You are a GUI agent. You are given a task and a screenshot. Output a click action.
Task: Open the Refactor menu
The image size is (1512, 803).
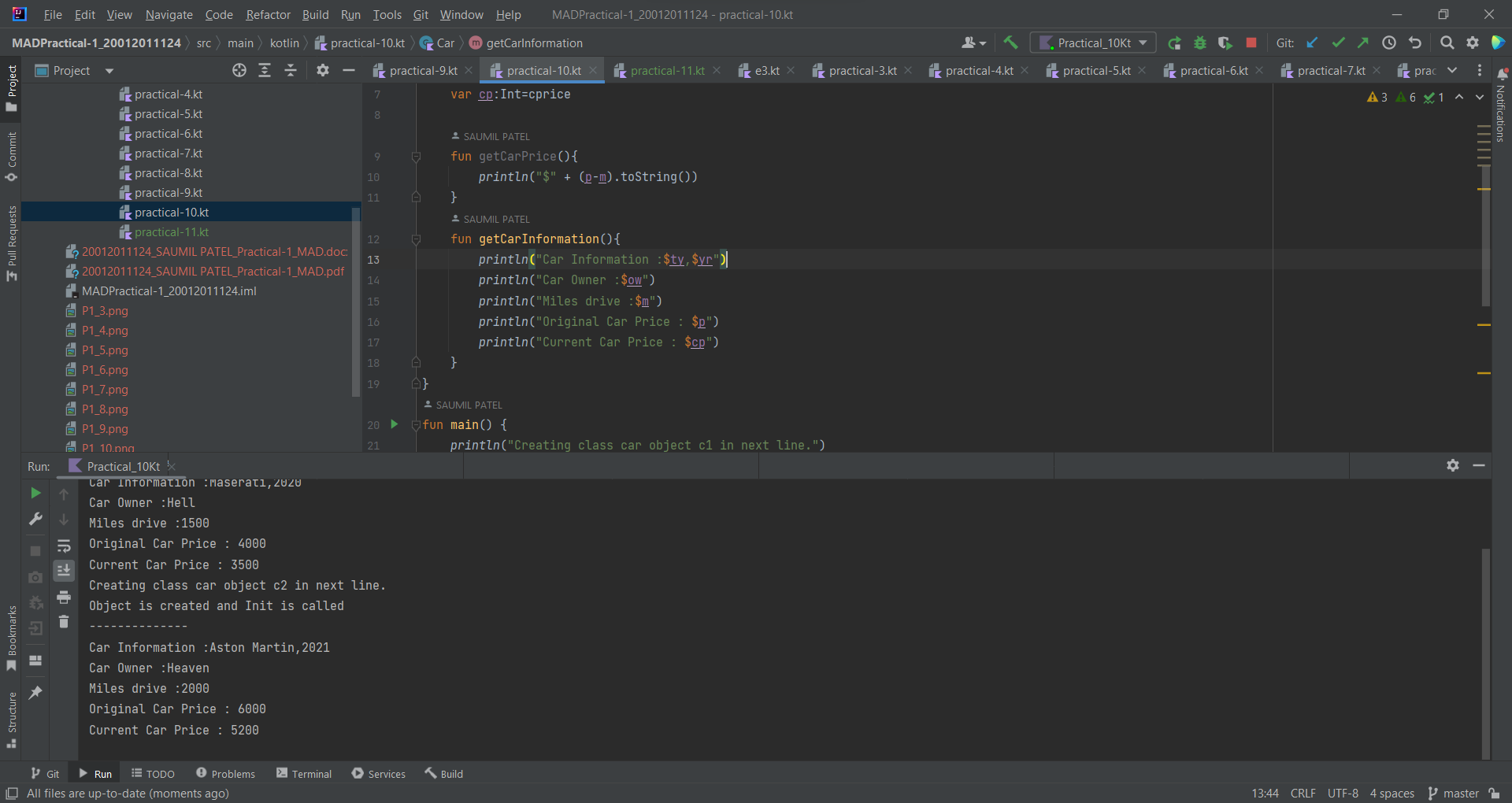tap(268, 14)
